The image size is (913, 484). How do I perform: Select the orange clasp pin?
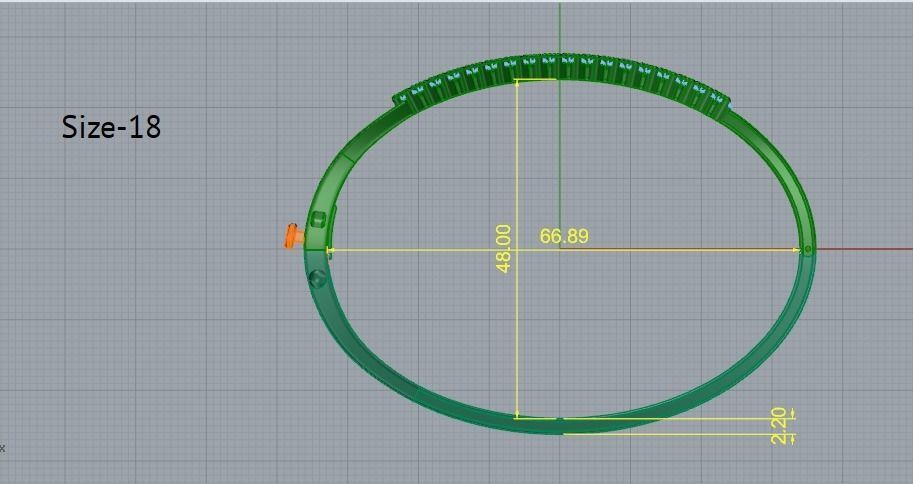pyautogui.click(x=293, y=236)
